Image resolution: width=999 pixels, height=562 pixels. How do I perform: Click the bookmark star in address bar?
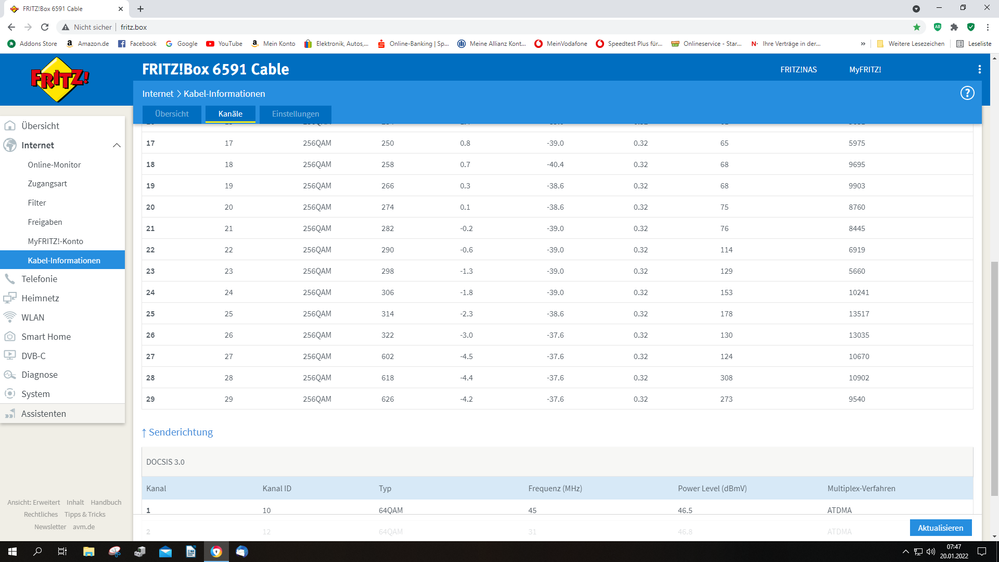pyautogui.click(x=916, y=27)
